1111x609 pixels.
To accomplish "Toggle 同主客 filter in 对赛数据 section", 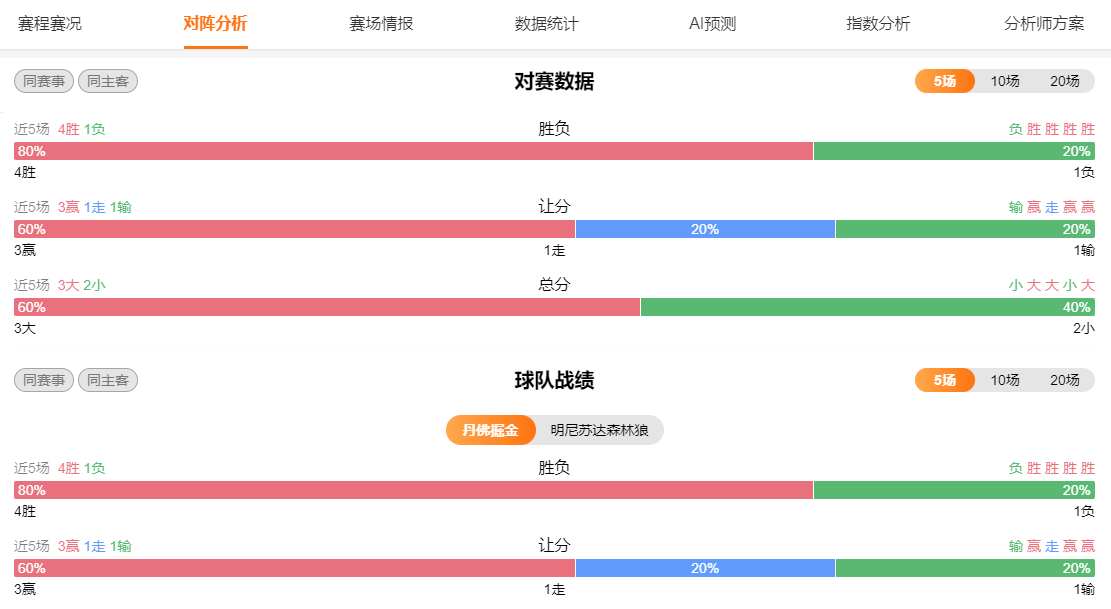I will pos(108,81).
